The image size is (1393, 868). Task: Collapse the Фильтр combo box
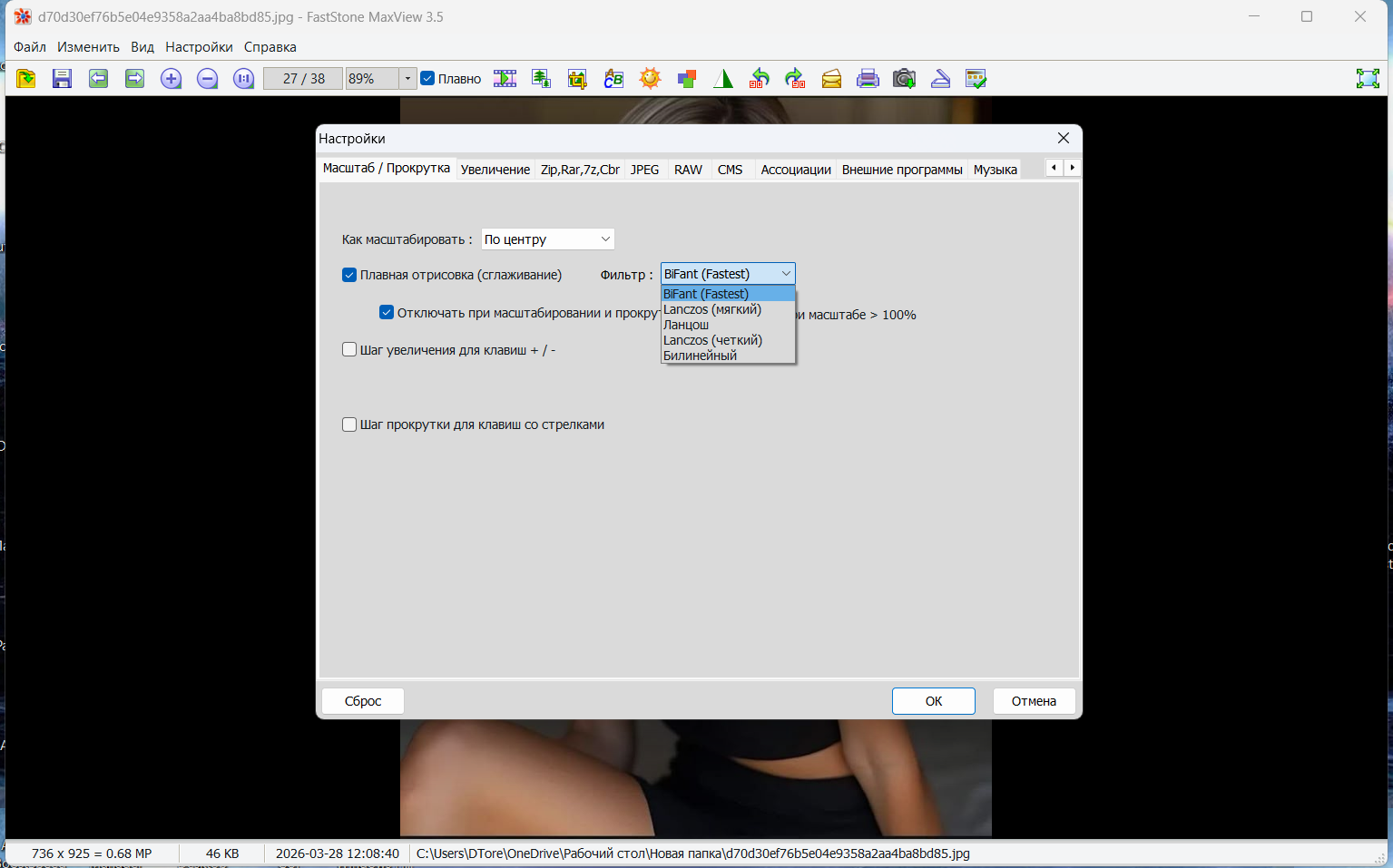coord(728,274)
